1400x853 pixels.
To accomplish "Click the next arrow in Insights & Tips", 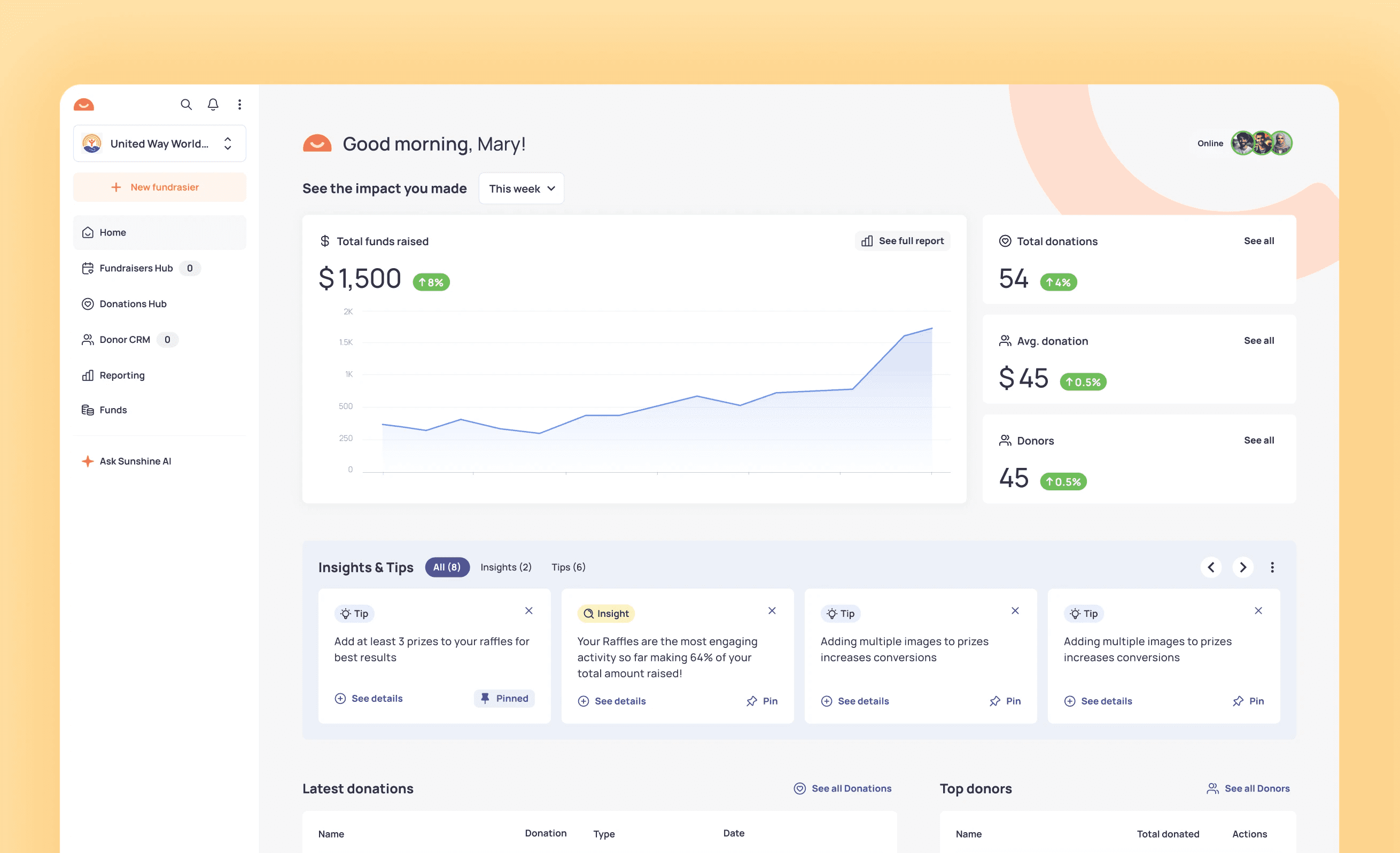I will click(1242, 567).
